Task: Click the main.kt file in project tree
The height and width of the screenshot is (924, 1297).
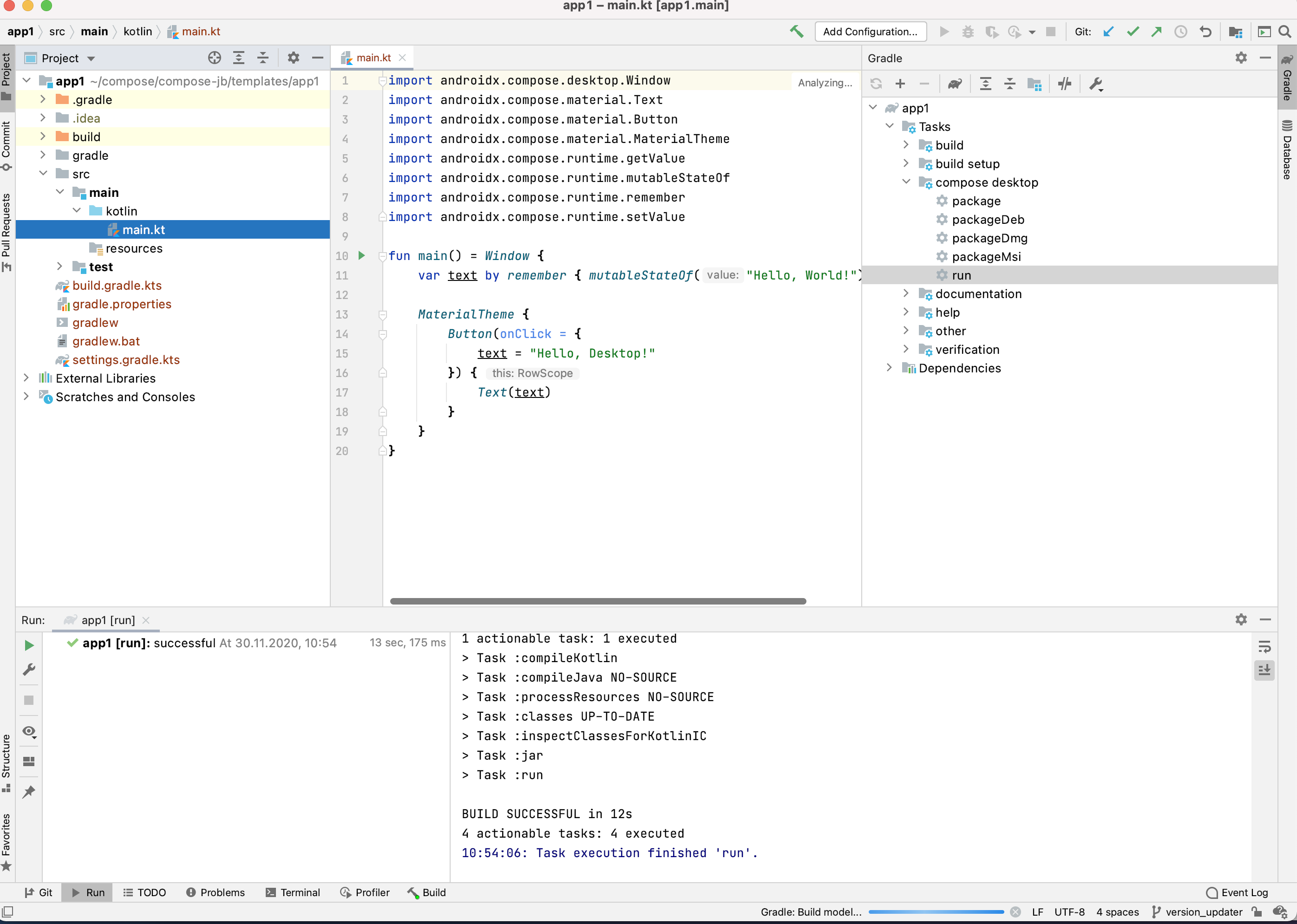Action: pyautogui.click(x=143, y=229)
